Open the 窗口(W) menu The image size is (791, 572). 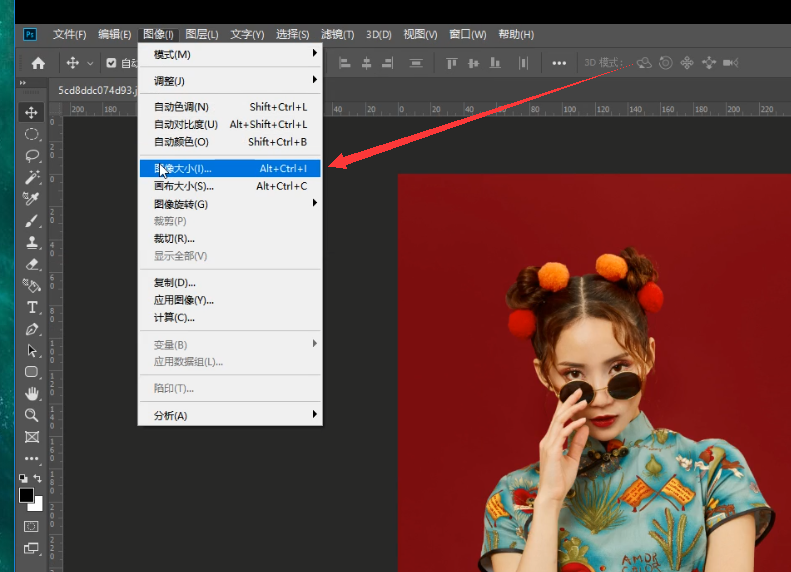(468, 34)
